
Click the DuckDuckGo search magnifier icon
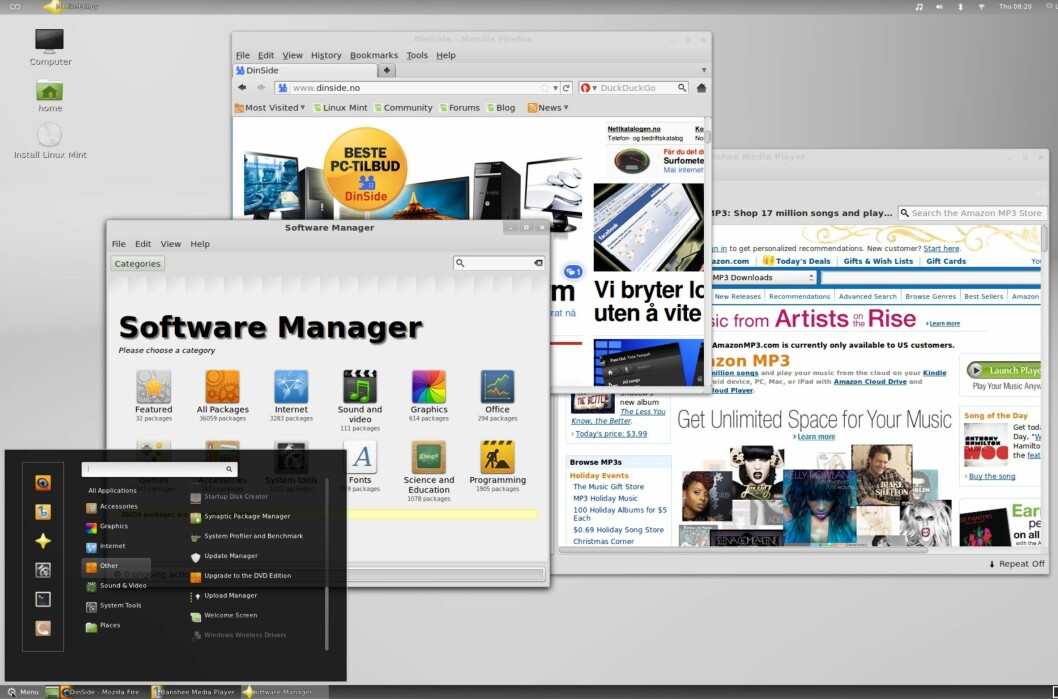(x=682, y=88)
